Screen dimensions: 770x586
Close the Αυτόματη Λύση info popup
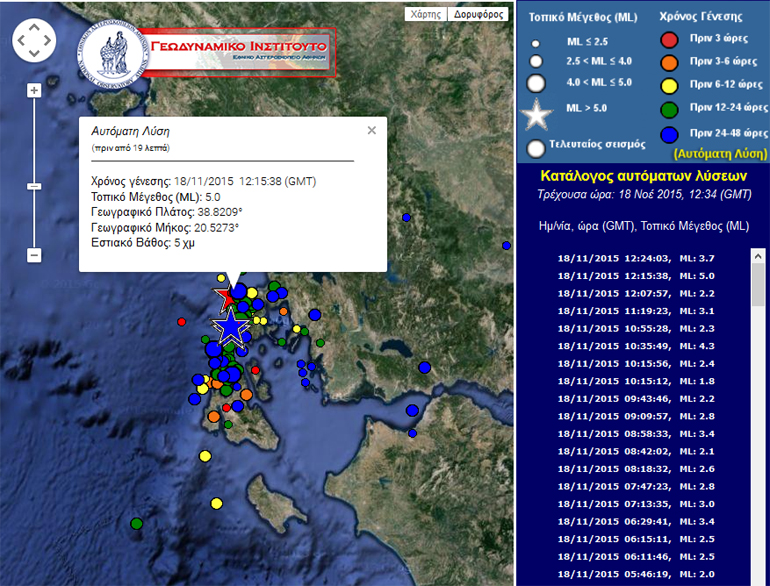click(x=371, y=130)
